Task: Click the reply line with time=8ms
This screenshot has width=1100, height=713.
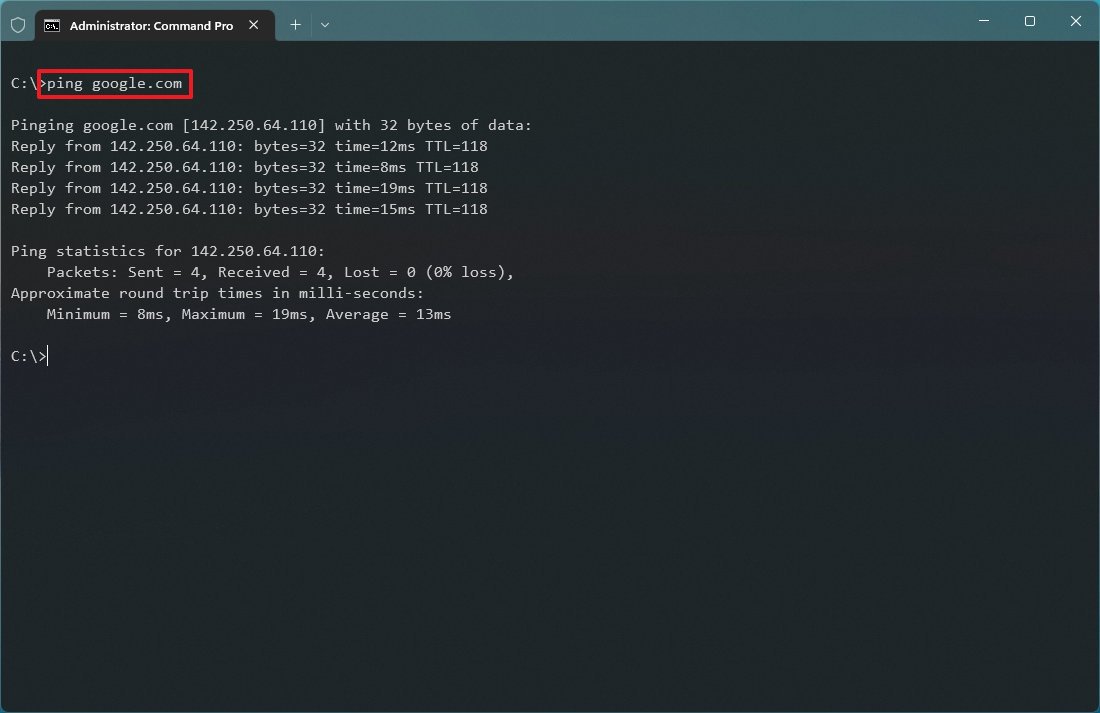Action: (245, 167)
